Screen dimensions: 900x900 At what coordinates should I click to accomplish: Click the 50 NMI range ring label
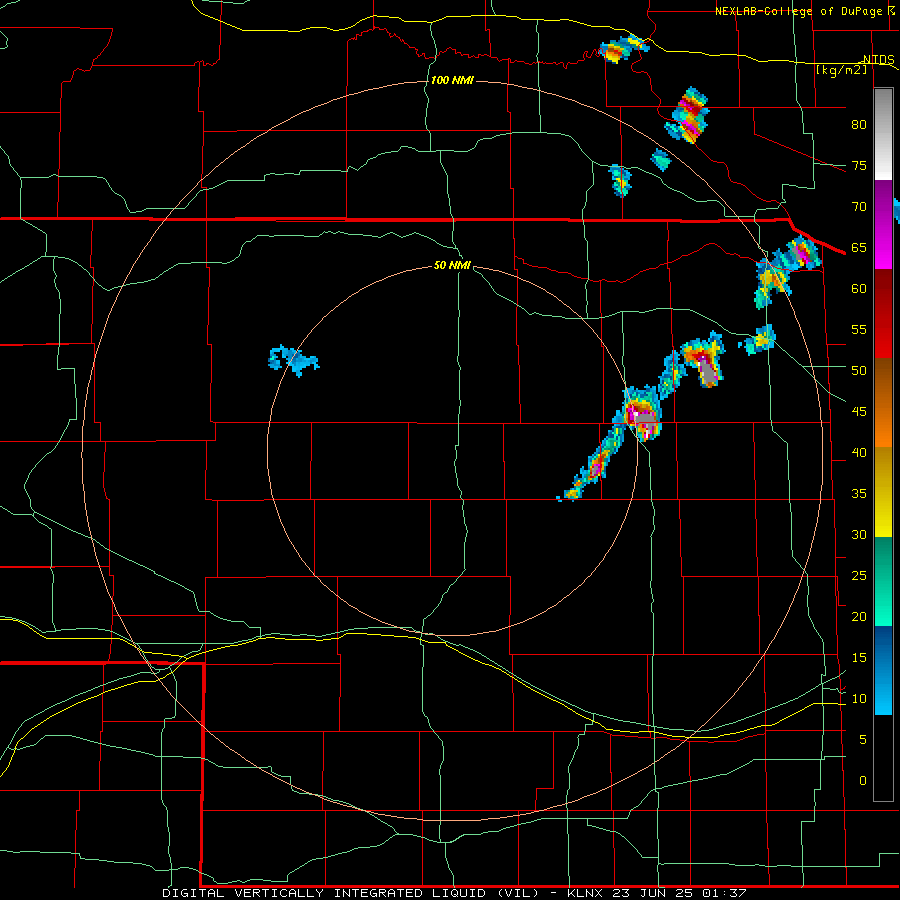[x=452, y=265]
